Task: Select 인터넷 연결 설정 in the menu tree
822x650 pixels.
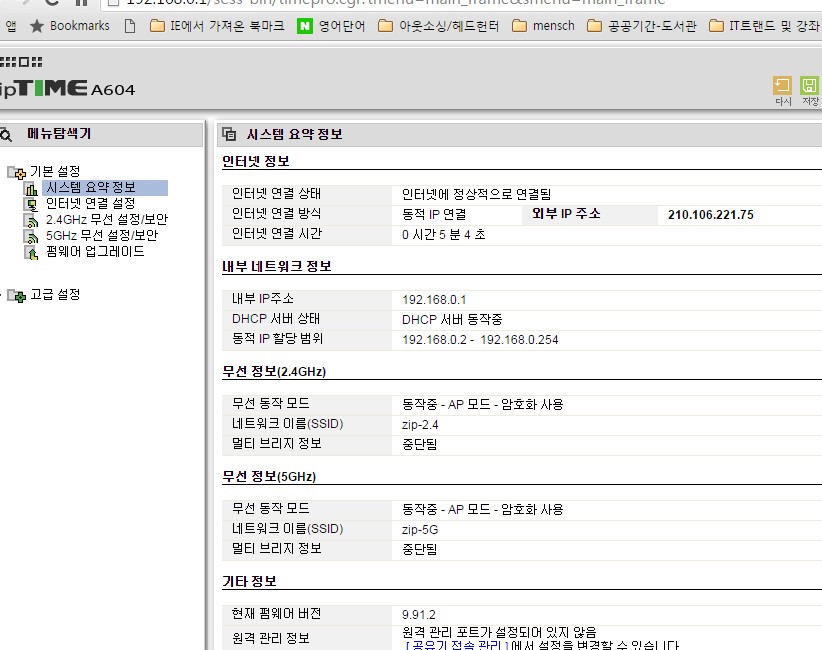Action: point(91,203)
